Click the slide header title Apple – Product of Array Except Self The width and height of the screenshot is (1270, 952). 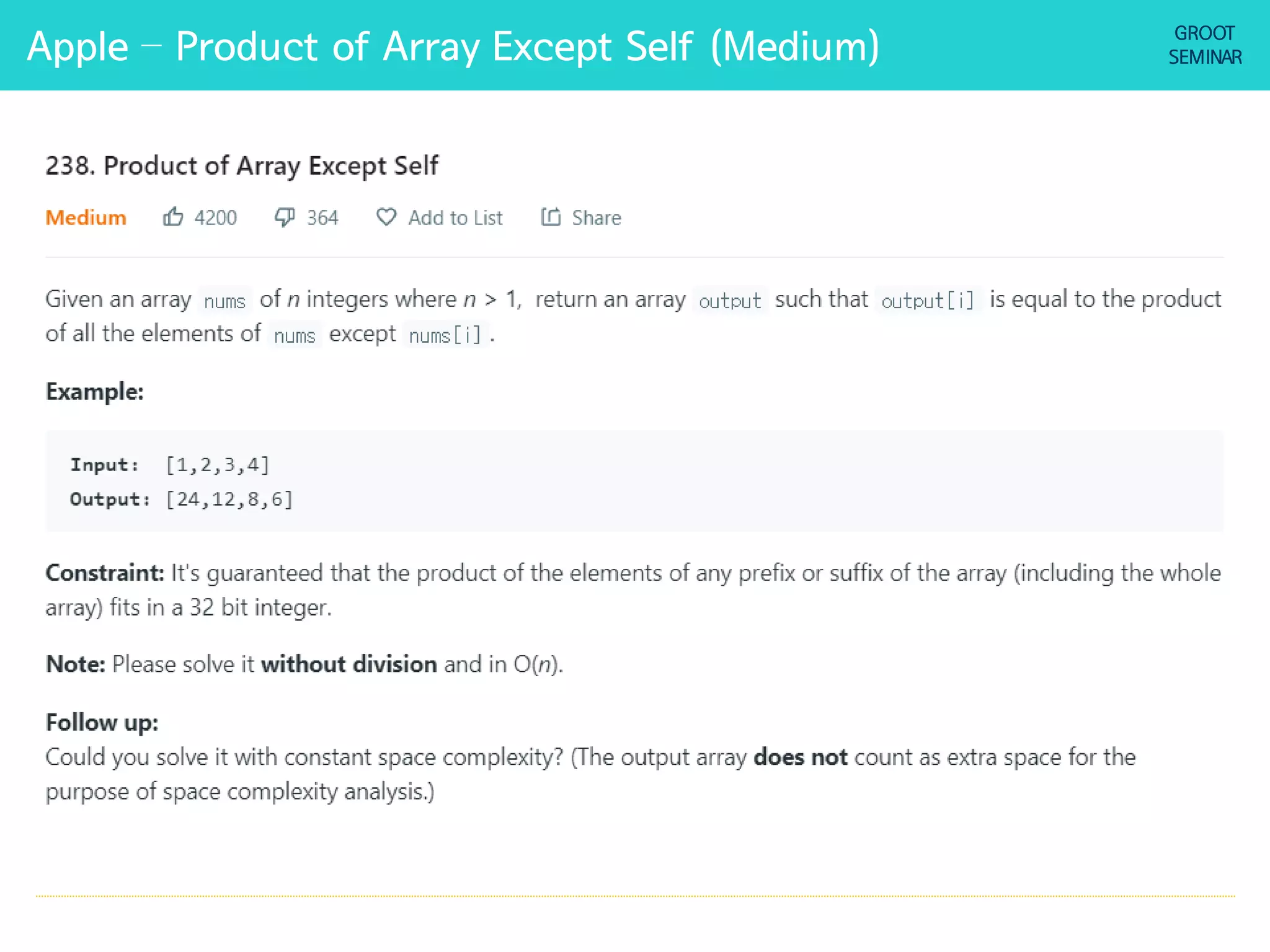453,46
